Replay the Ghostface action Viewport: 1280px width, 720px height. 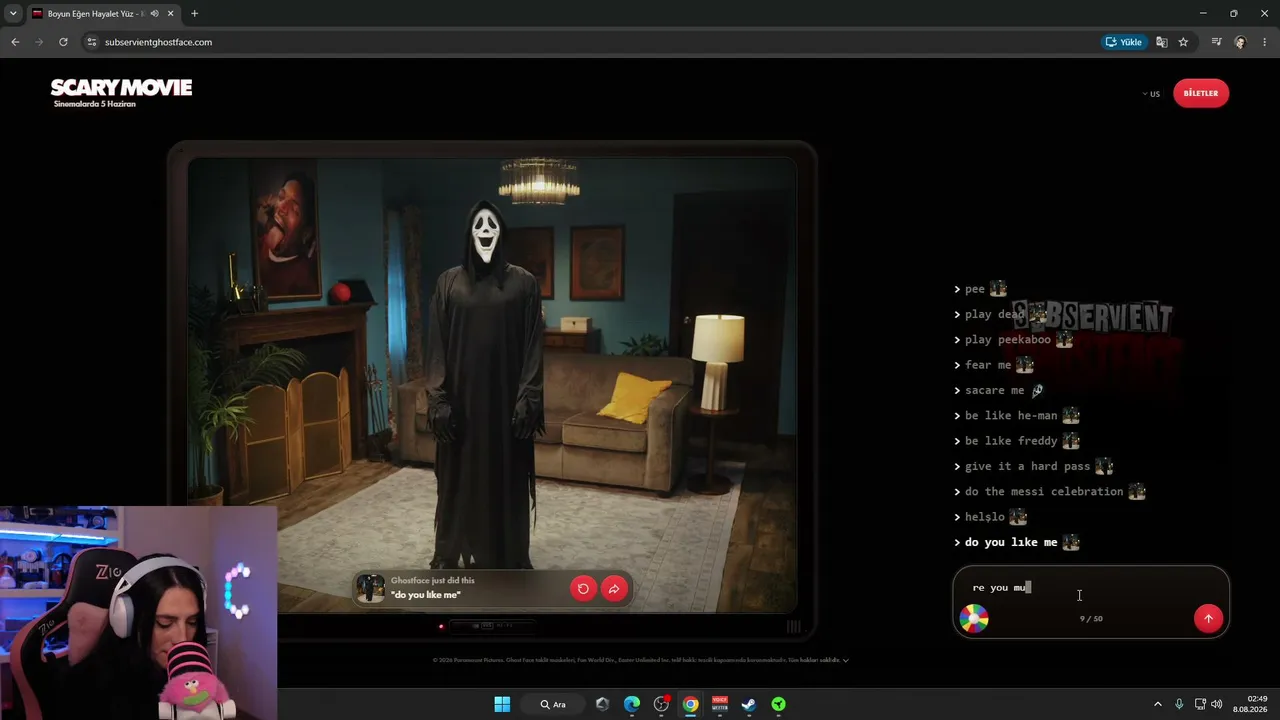[583, 588]
